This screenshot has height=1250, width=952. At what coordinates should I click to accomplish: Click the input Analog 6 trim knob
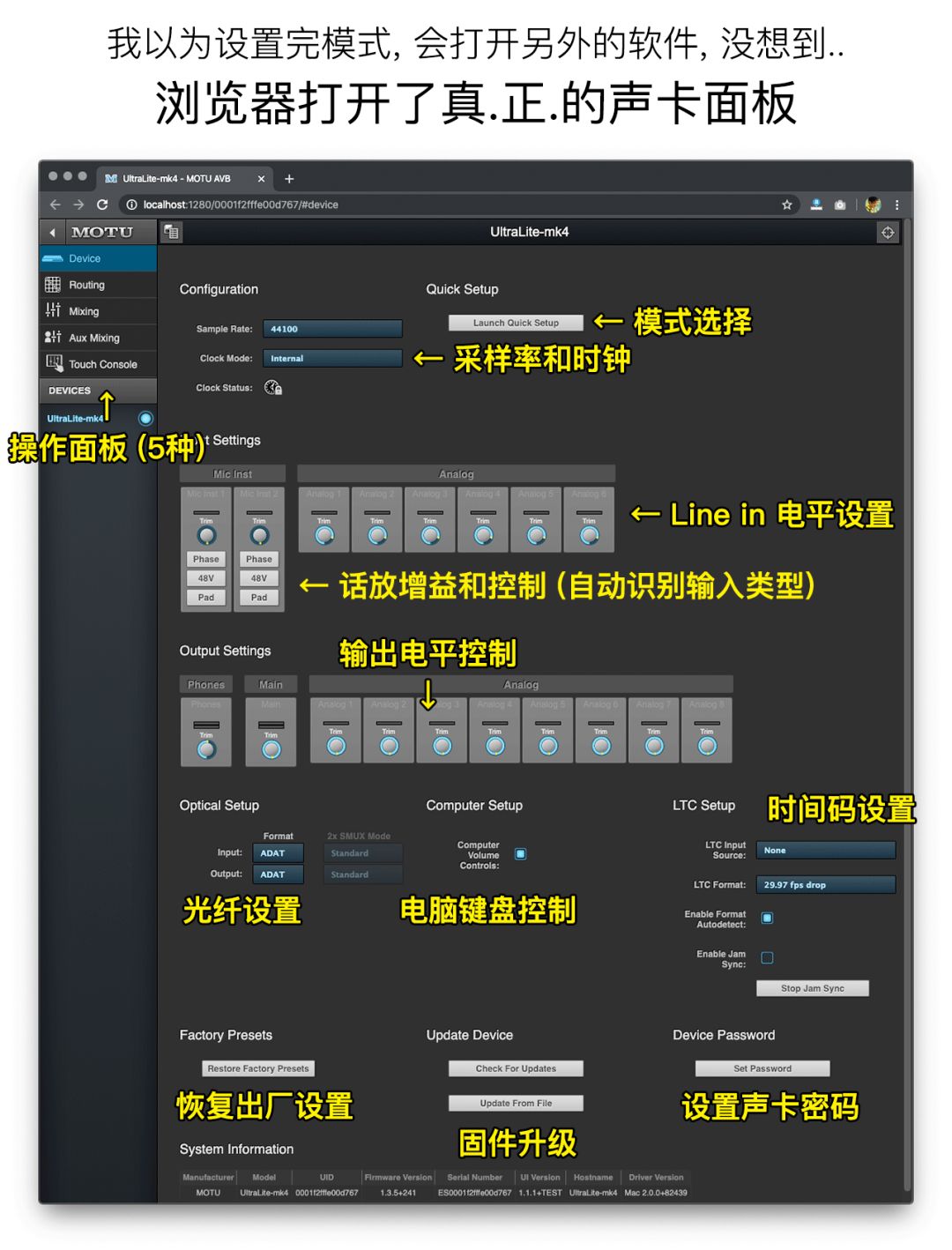point(590,535)
